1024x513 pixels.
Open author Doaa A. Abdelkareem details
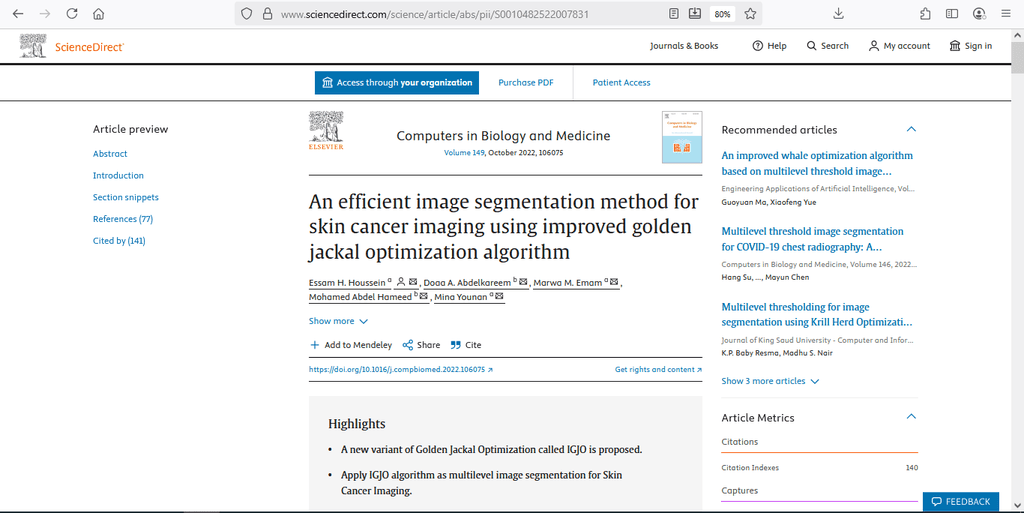(470, 283)
